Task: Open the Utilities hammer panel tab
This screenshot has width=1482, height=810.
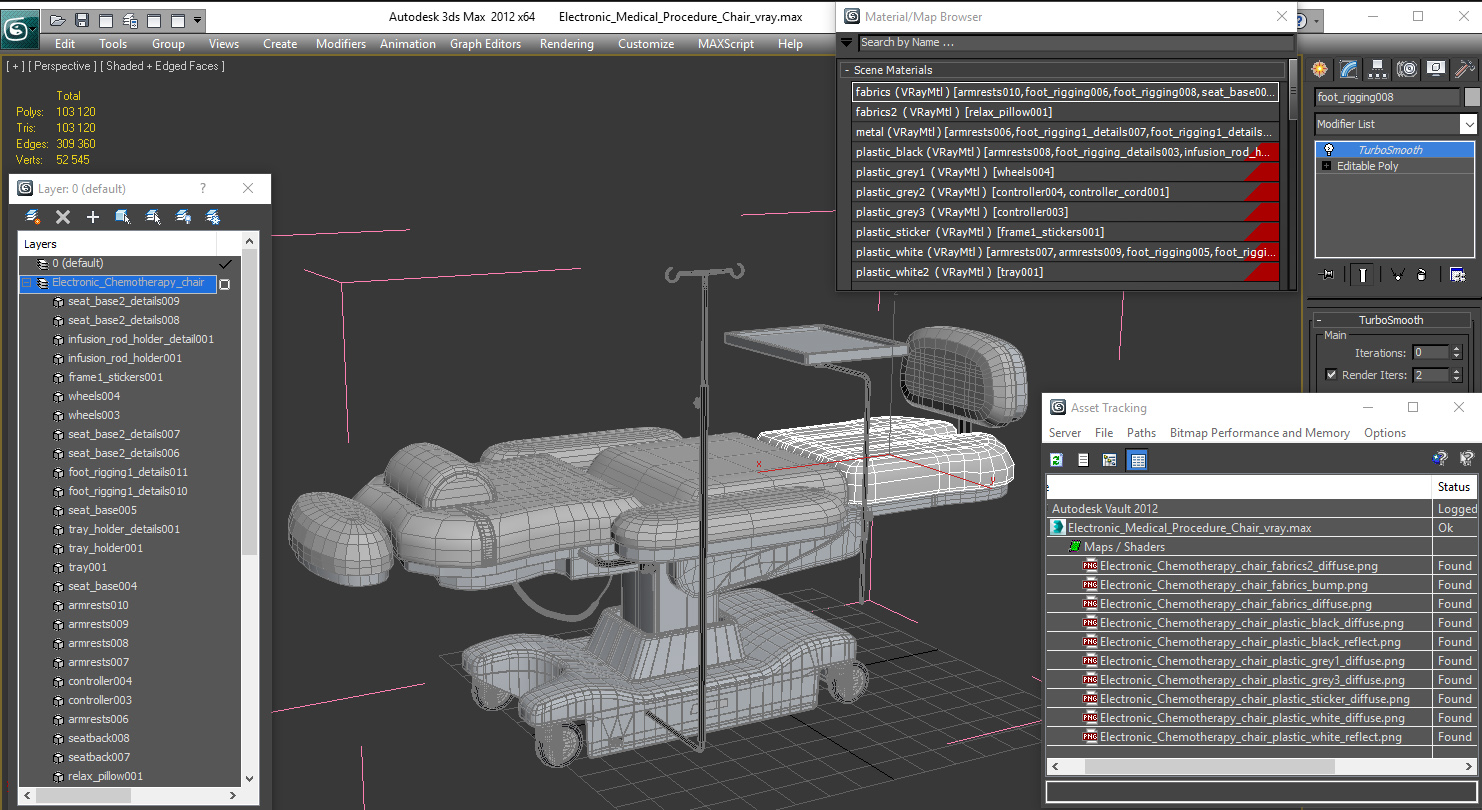Action: 1465,69
